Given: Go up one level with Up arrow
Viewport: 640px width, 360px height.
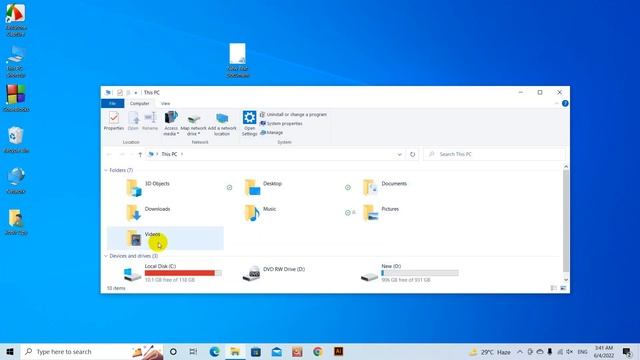Looking at the screenshot, I should 140,154.
